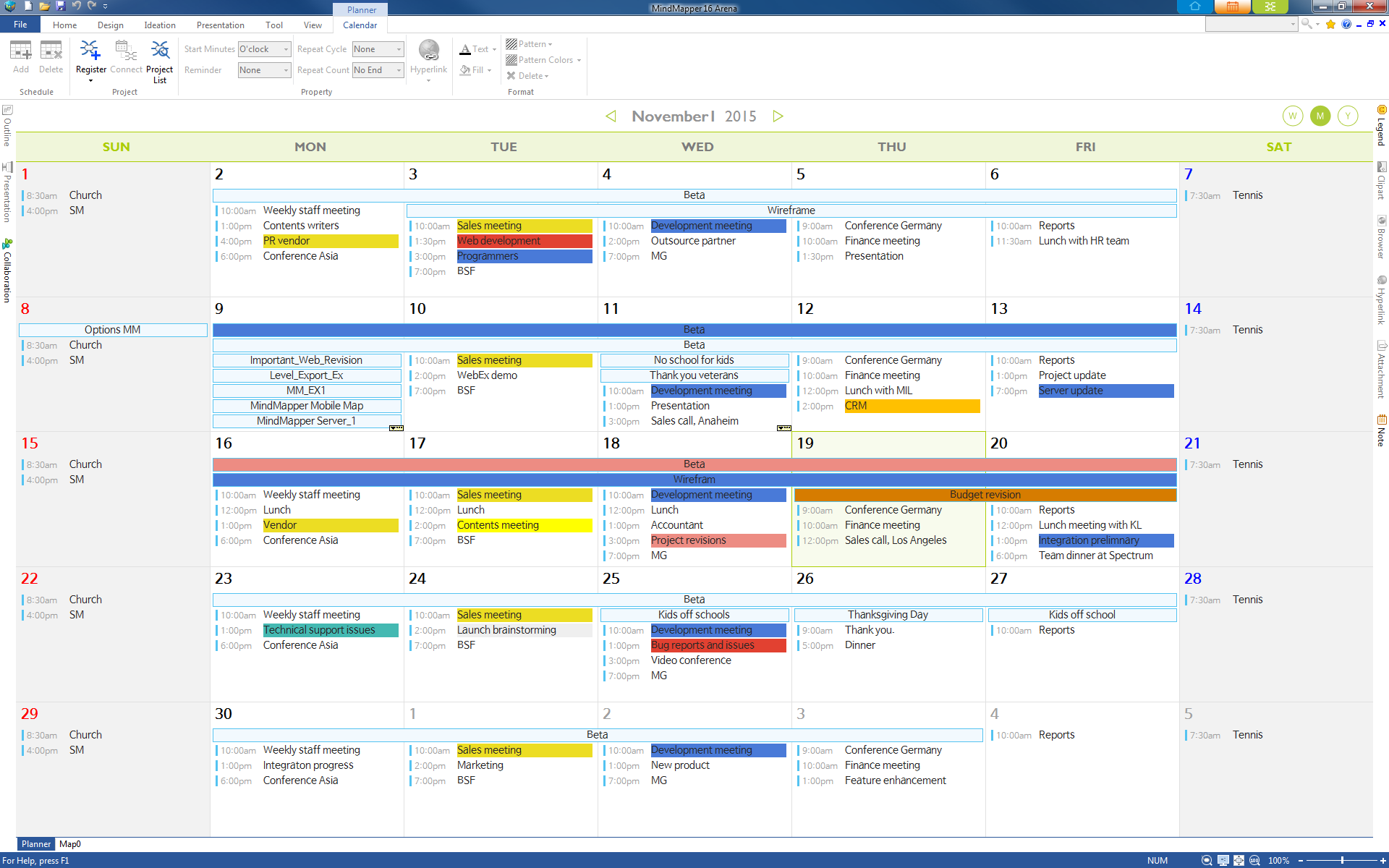Open the Collaboration side panel
This screenshot has height=868, width=1389.
pyautogui.click(x=7, y=270)
